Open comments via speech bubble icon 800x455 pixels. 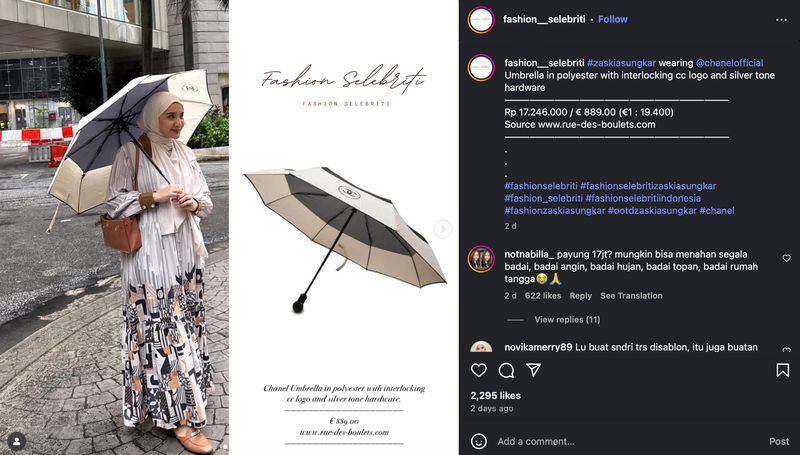tap(506, 370)
